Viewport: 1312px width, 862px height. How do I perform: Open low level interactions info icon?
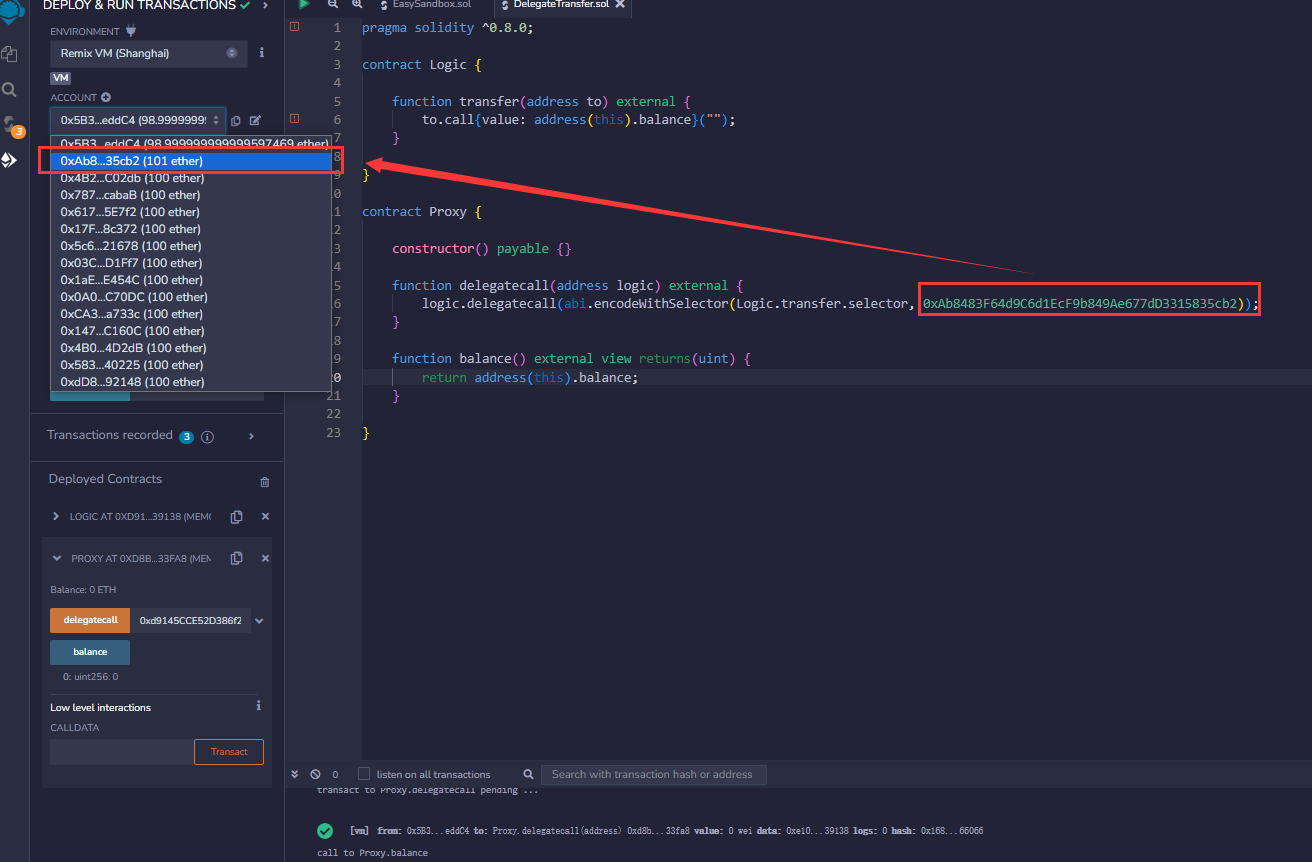(258, 705)
